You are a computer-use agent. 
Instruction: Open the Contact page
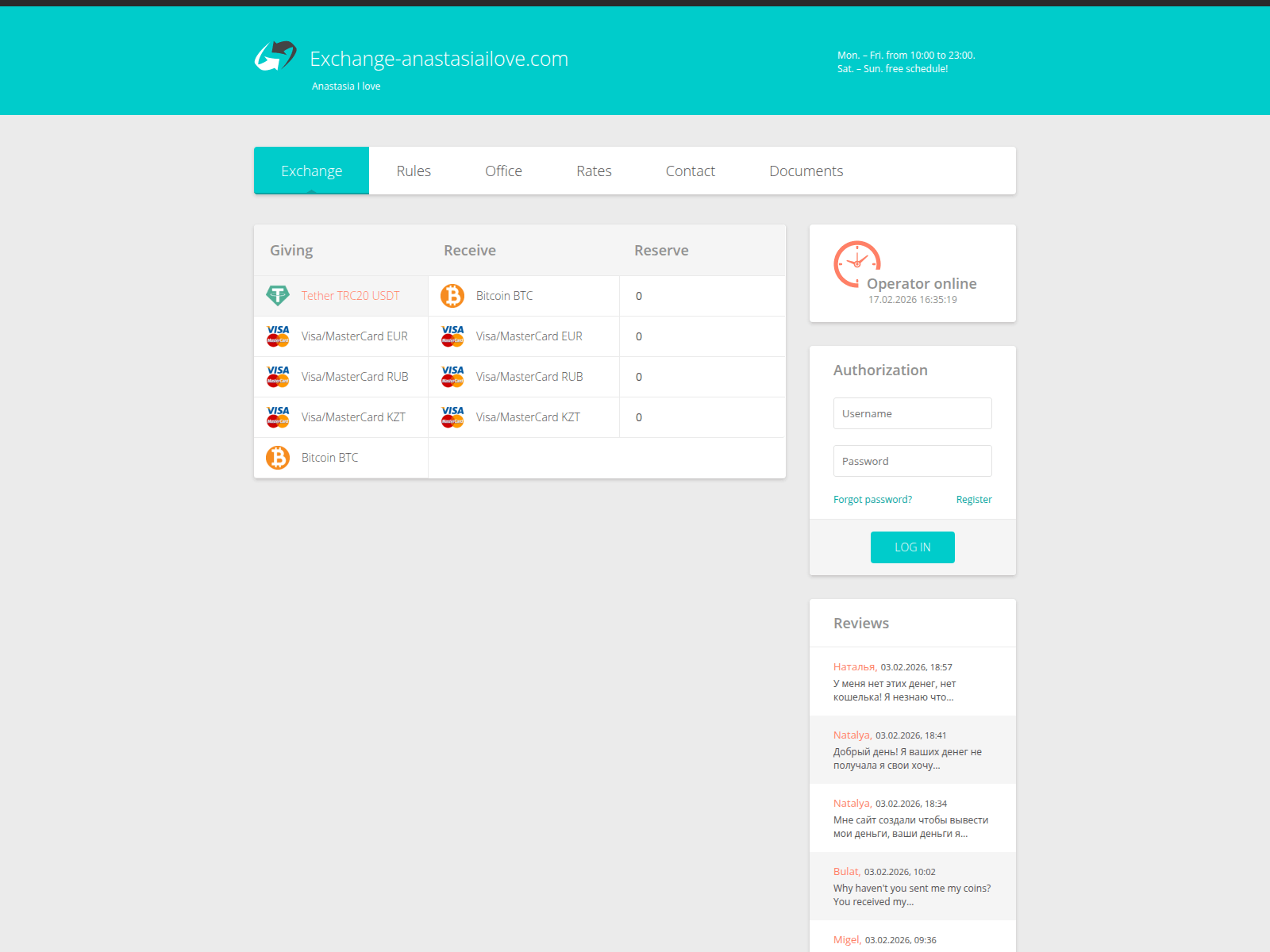tap(690, 171)
